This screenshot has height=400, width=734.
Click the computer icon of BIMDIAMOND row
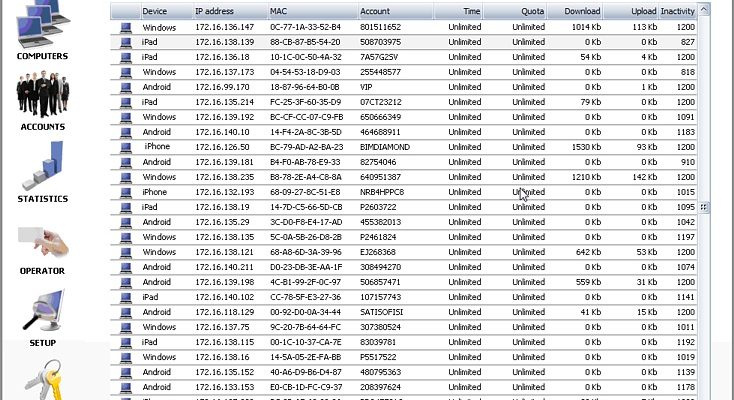click(125, 148)
